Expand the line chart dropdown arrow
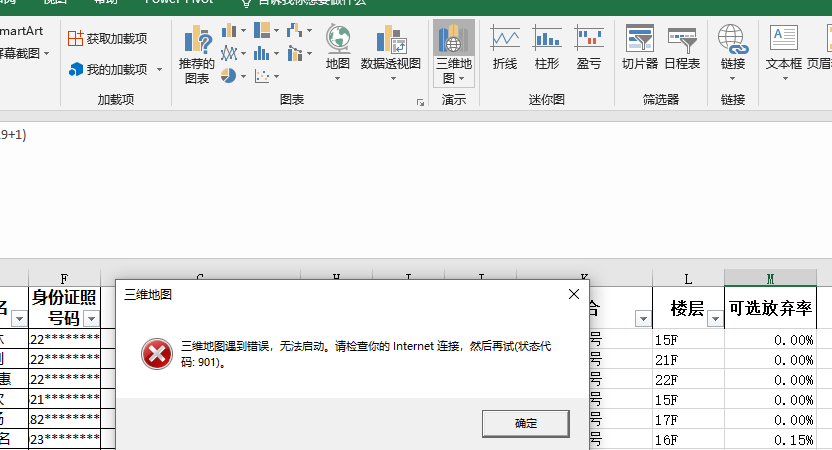This screenshot has width=832, height=450. [x=244, y=54]
